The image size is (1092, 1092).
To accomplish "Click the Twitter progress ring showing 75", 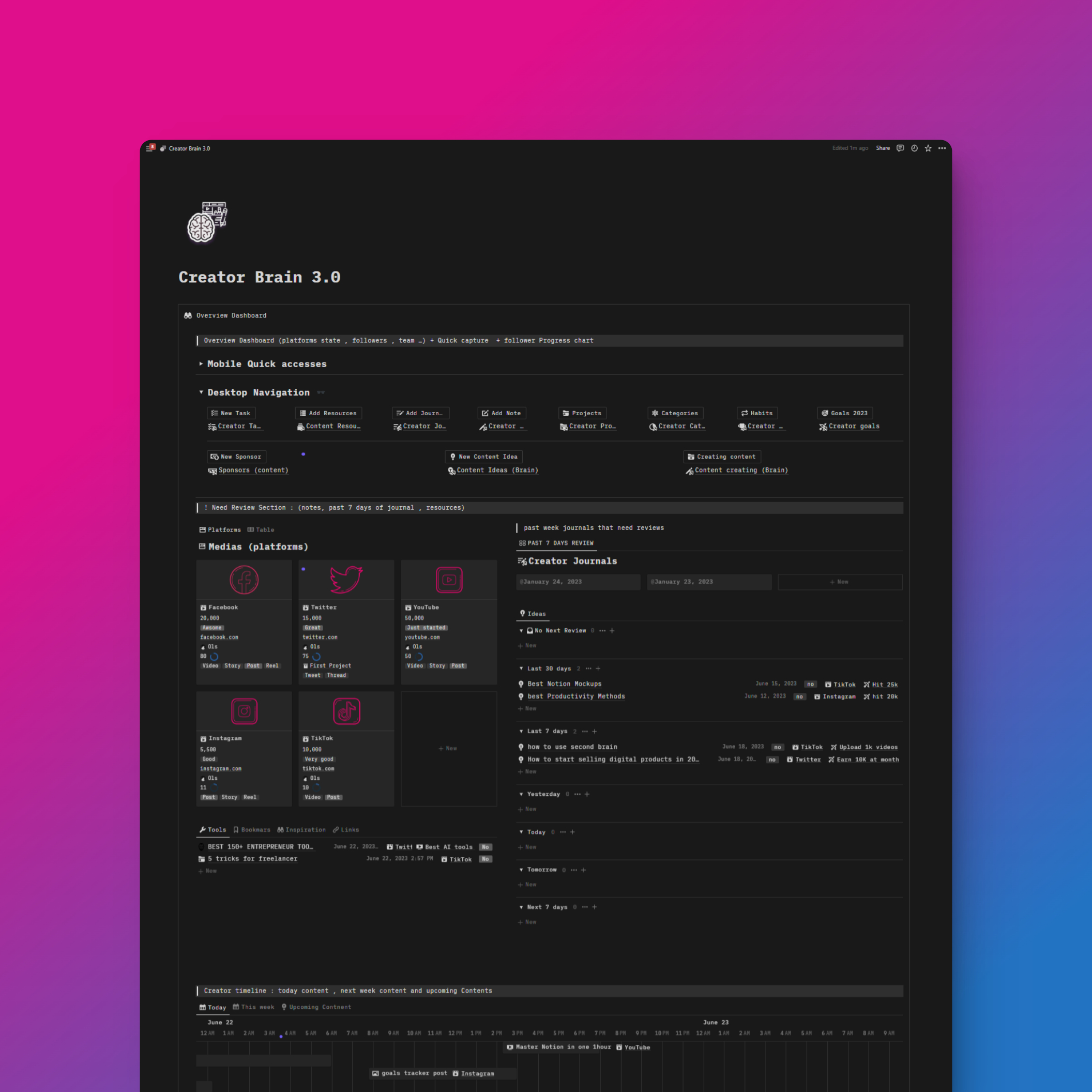I will [x=316, y=657].
